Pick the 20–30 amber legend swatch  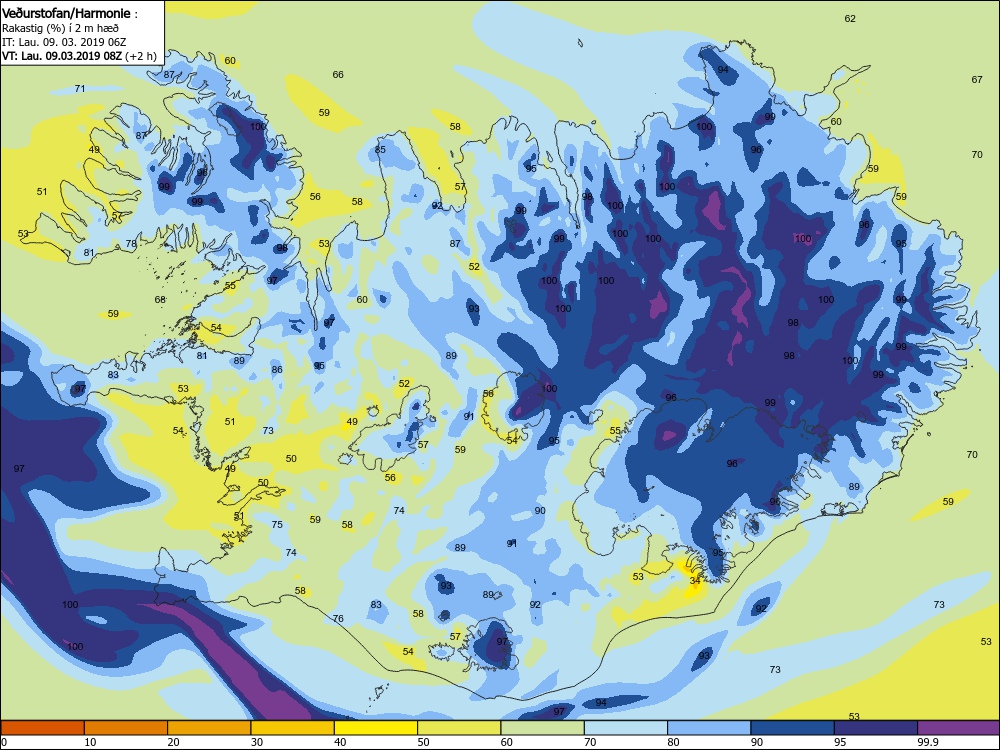[209, 728]
